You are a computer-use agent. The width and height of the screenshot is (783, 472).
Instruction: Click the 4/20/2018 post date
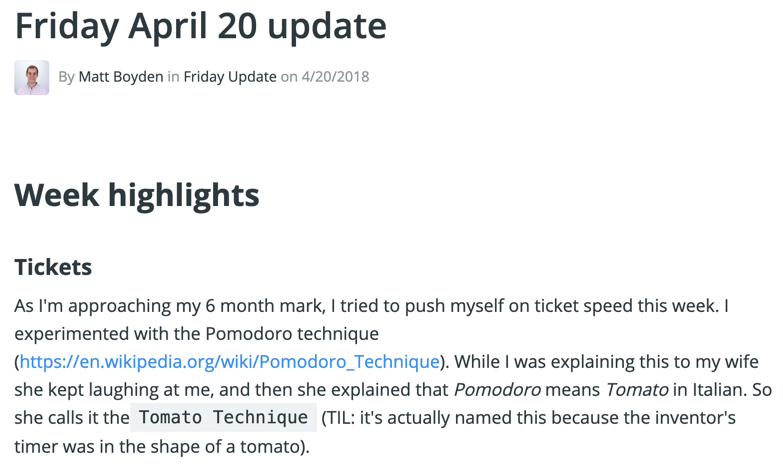point(335,77)
